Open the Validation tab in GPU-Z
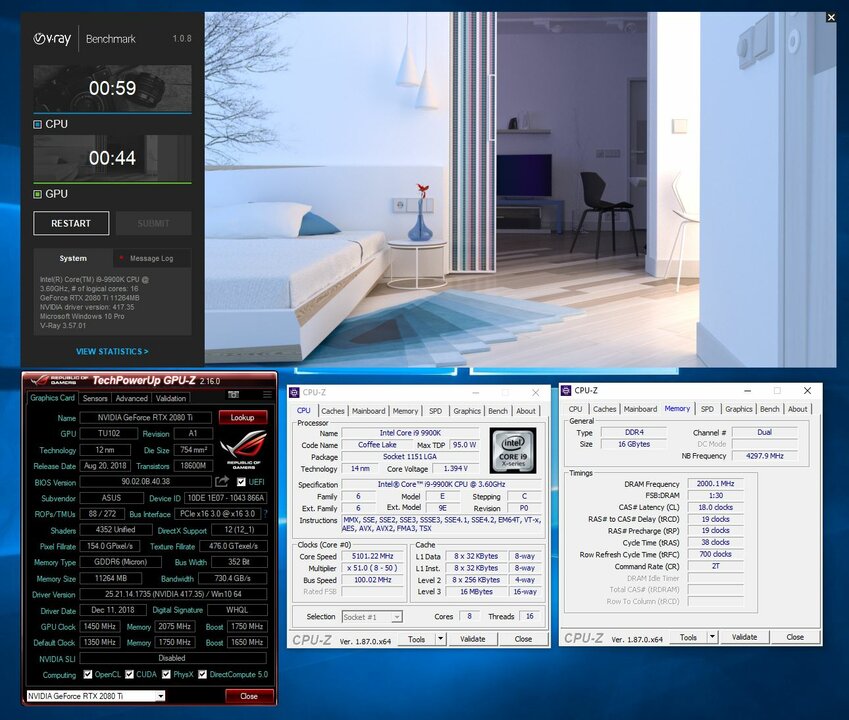The image size is (849, 720). click(x=171, y=398)
